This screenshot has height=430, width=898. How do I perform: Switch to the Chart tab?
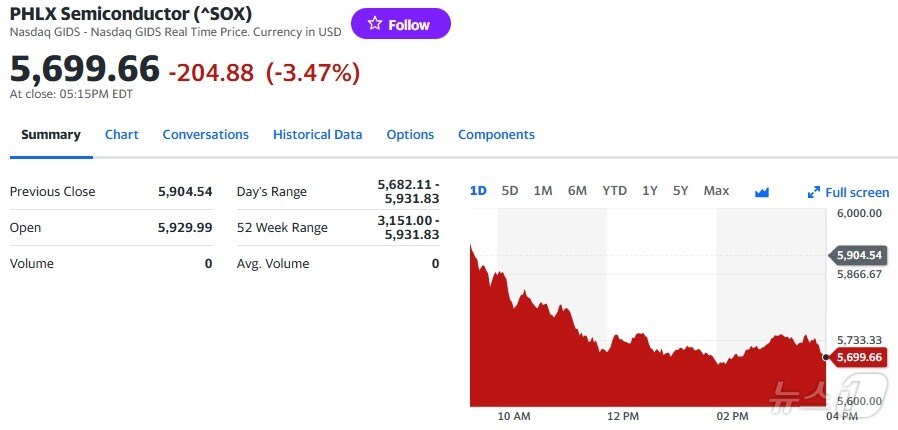pyautogui.click(x=122, y=135)
